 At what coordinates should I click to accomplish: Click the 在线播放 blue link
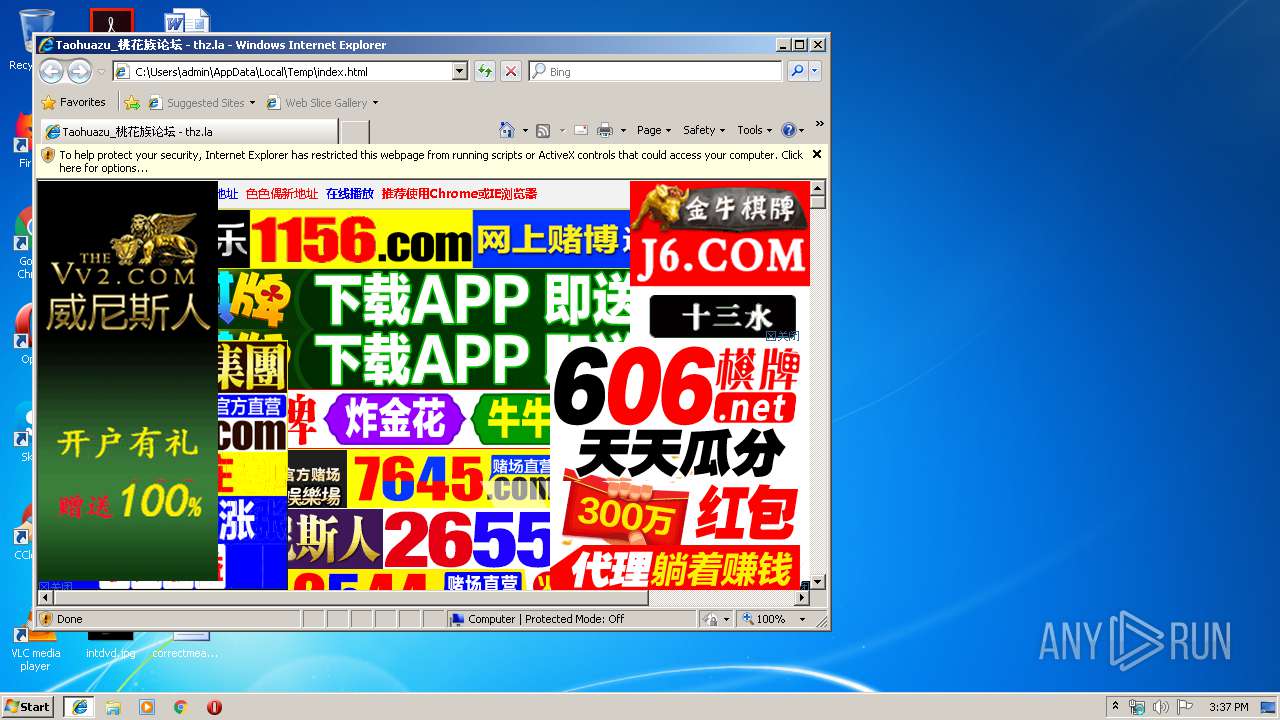point(349,194)
